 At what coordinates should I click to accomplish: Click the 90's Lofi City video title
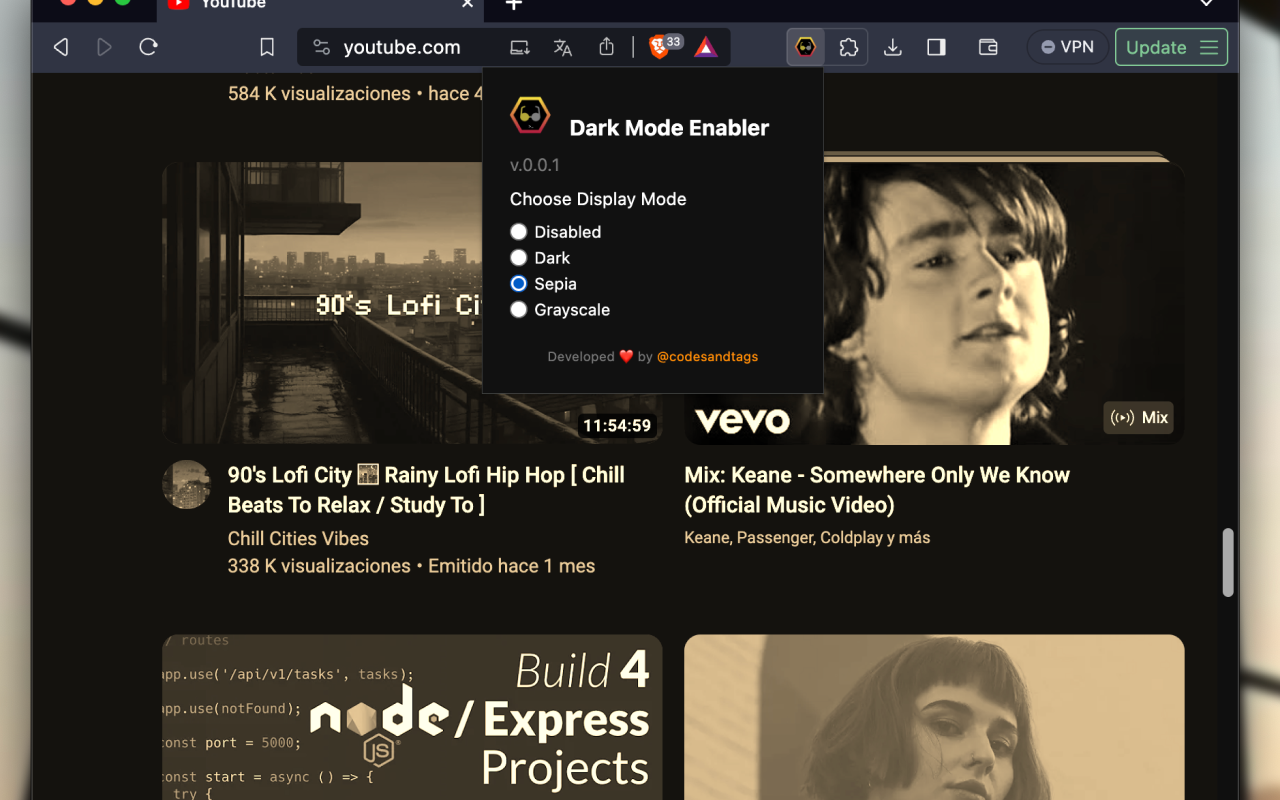(x=426, y=490)
